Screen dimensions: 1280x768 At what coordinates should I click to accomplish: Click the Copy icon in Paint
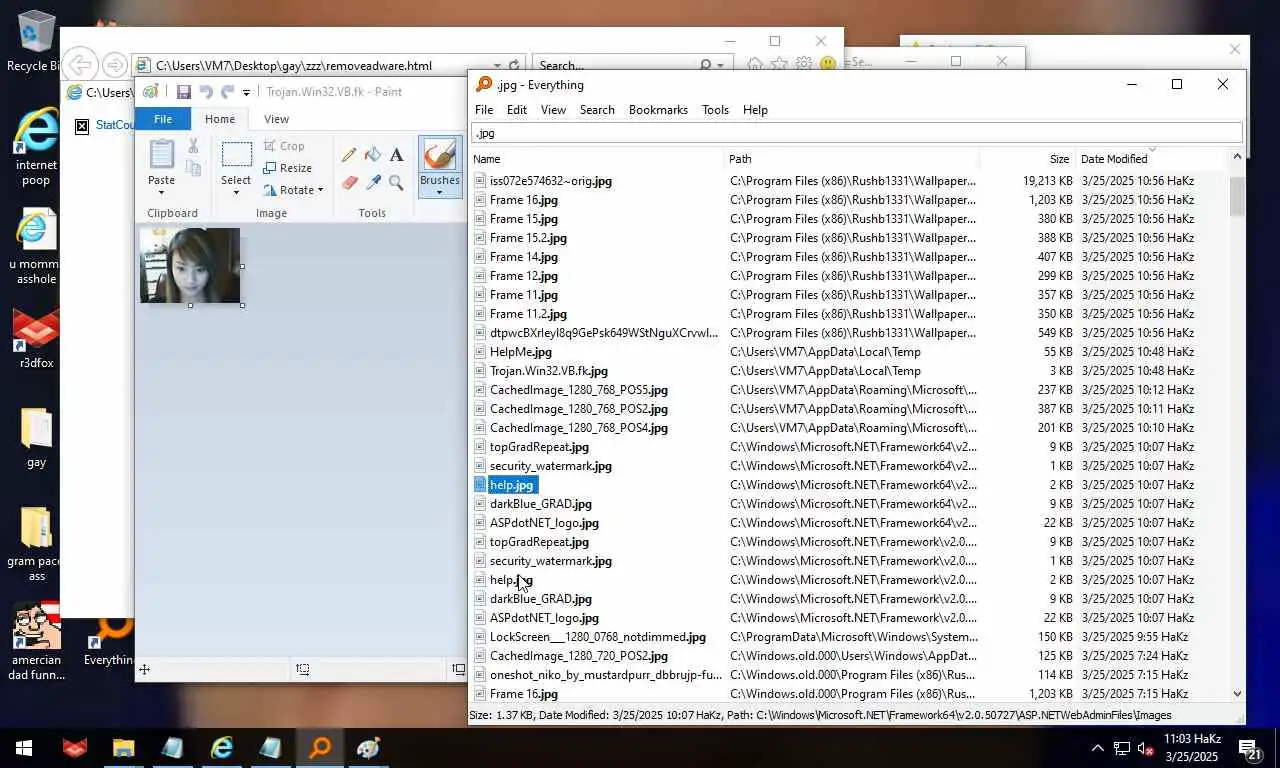coord(193,169)
